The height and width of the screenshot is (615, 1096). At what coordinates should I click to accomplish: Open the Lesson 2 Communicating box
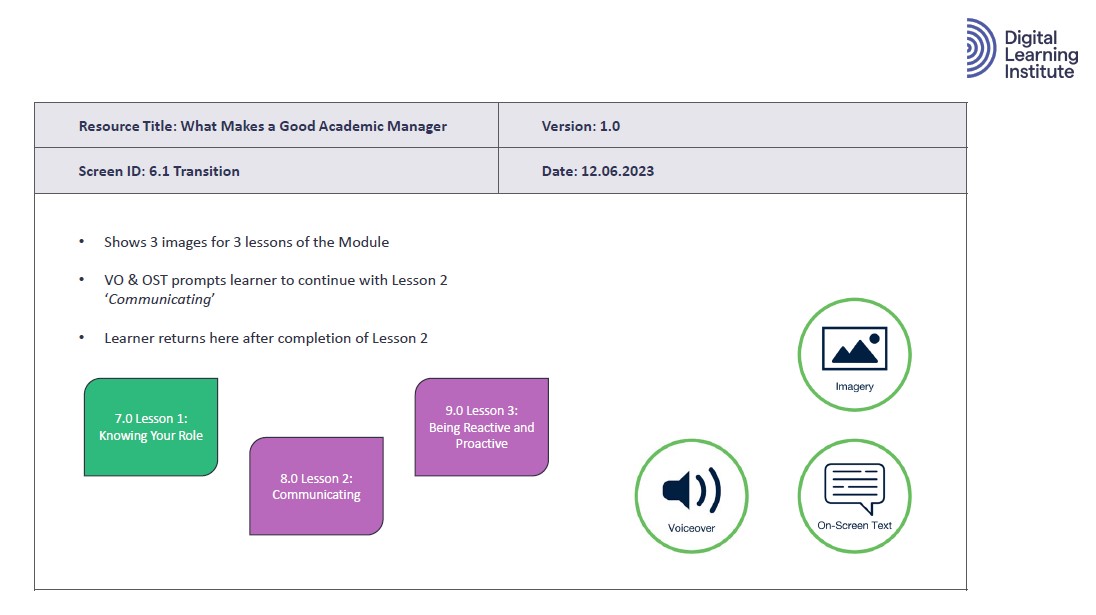click(x=316, y=486)
